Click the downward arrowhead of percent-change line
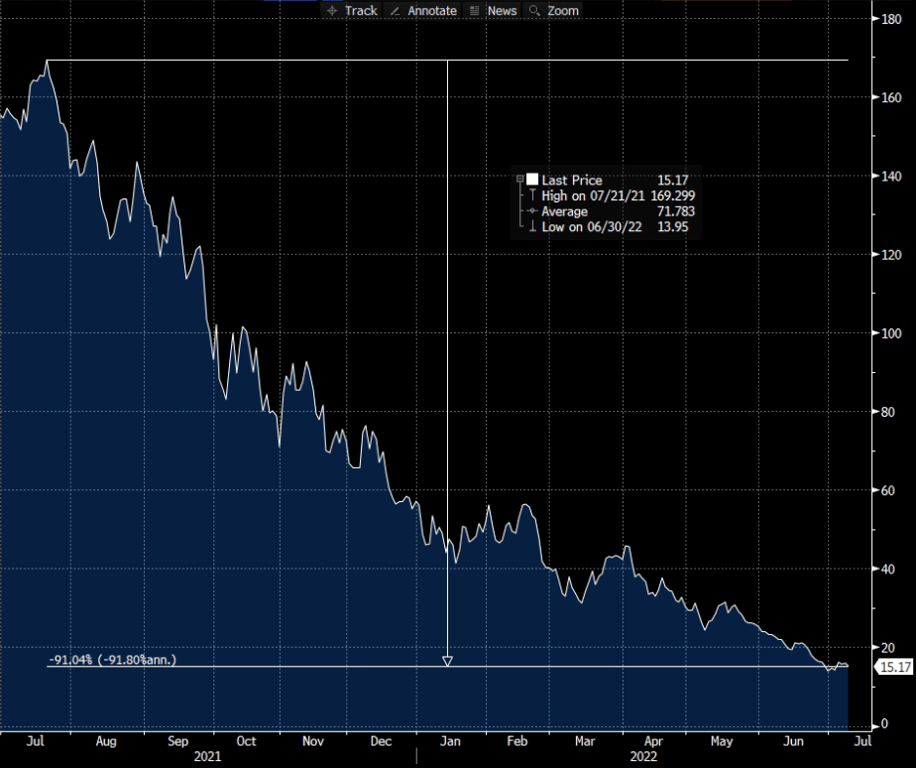 [x=447, y=661]
